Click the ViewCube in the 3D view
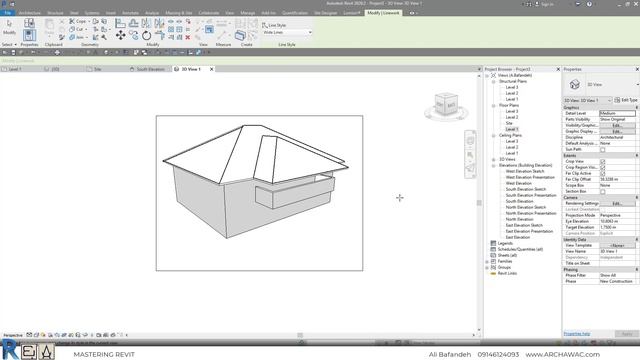The image size is (640, 360). point(446,104)
